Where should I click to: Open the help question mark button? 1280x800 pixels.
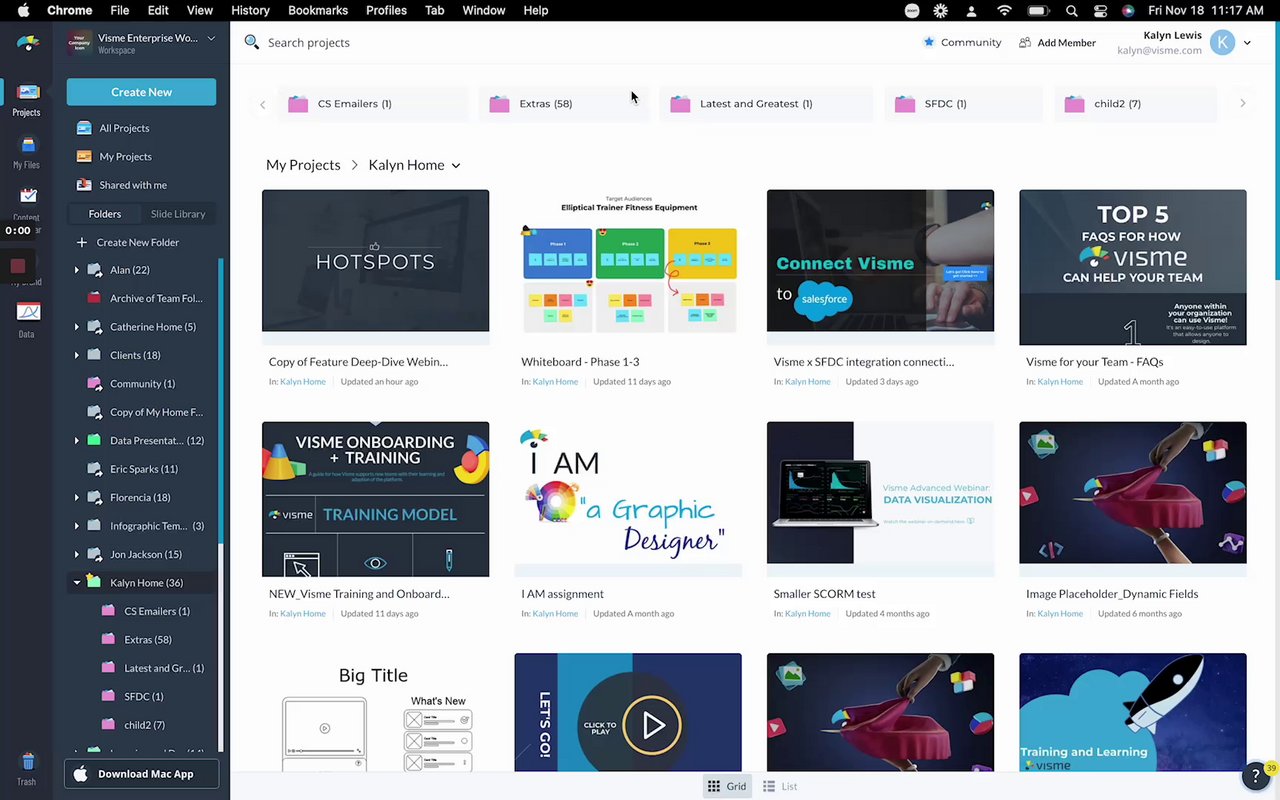pos(1255,775)
